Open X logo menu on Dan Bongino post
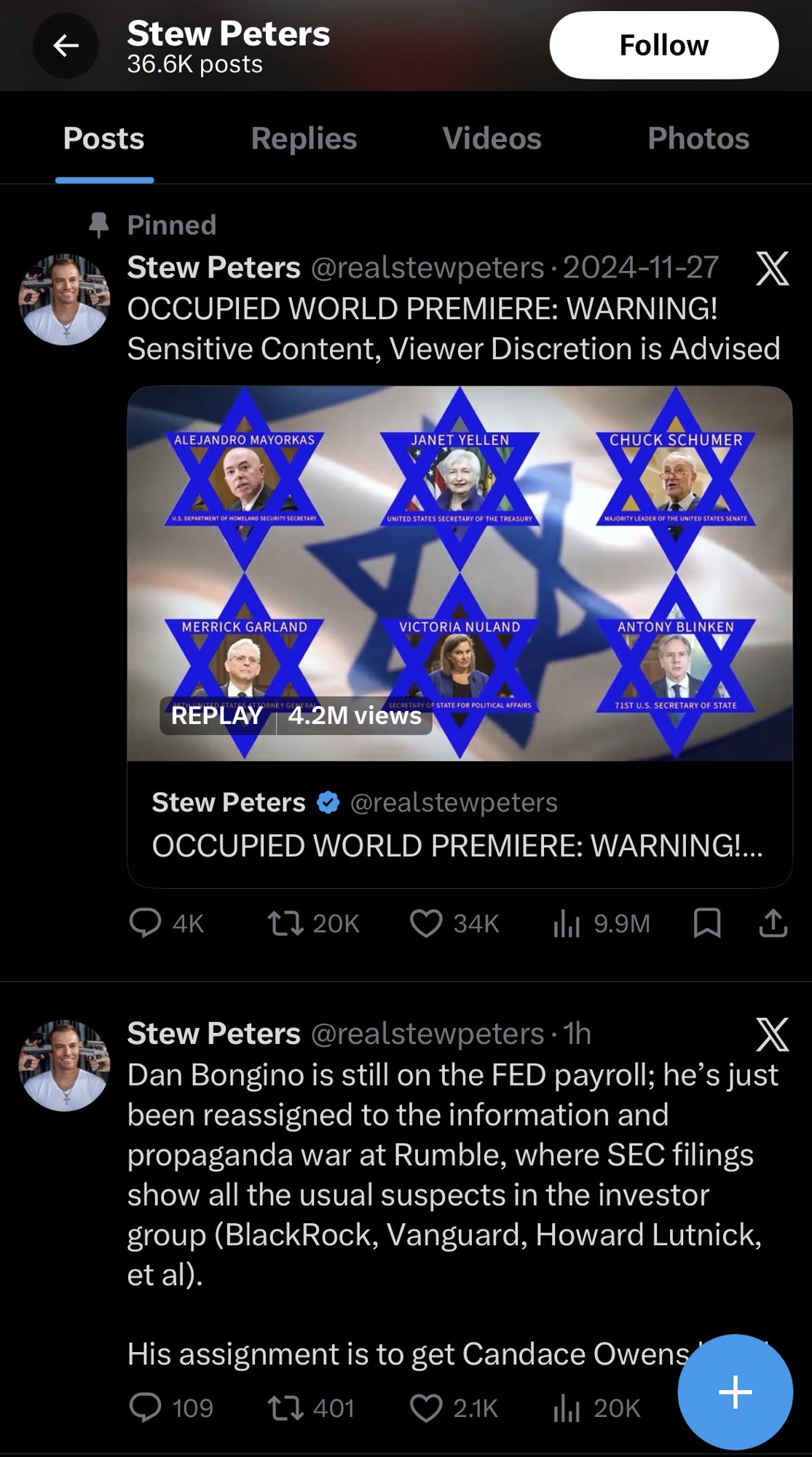 (772, 1034)
